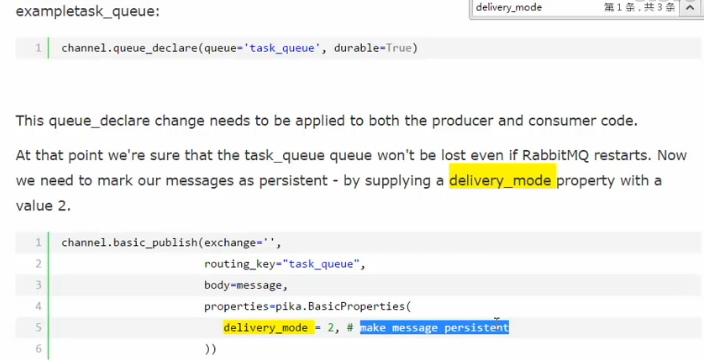Click the 'exampletask_queue:' heading text
704x361 pixels.
click(88, 11)
